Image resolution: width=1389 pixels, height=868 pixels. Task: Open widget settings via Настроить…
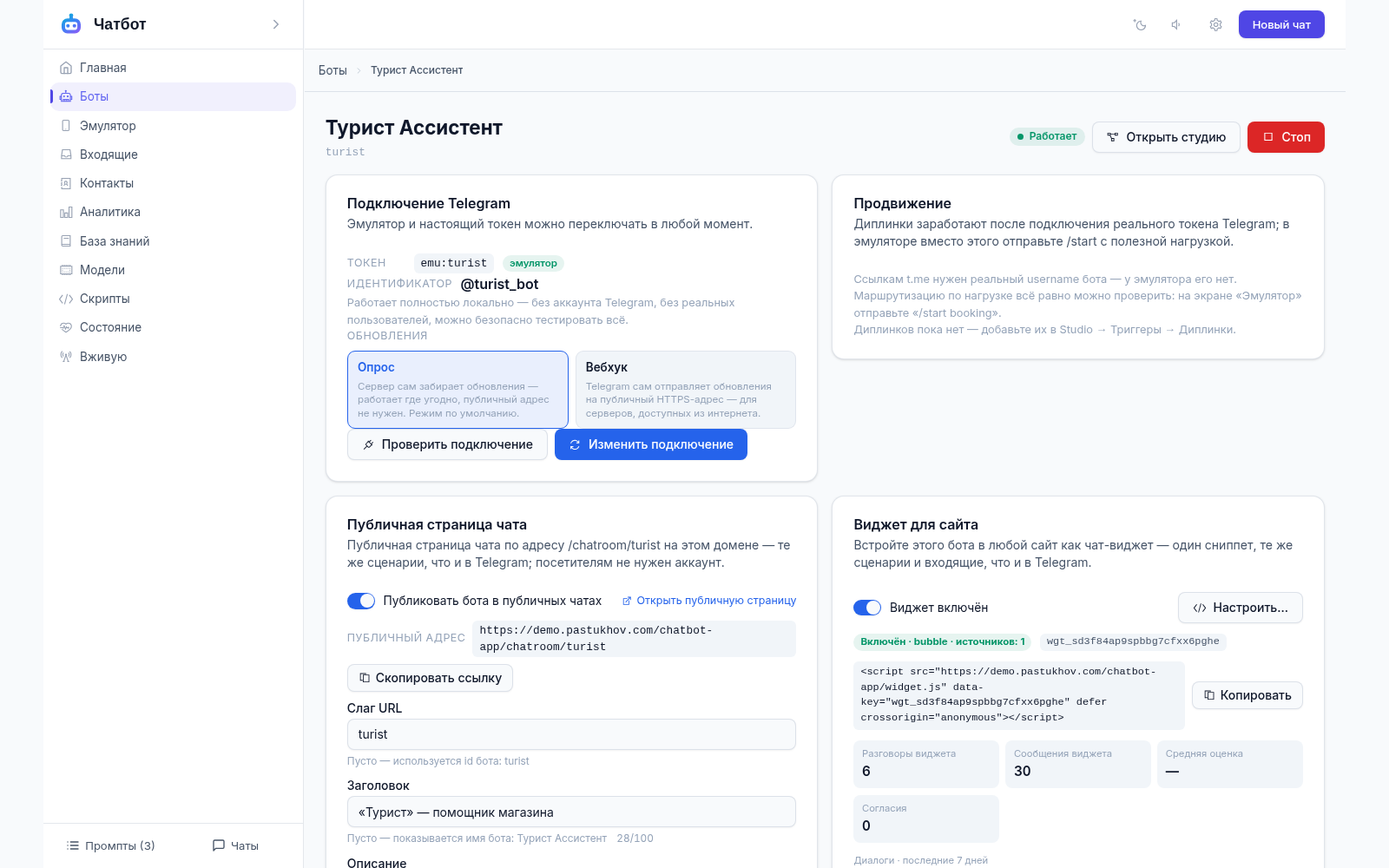(x=1241, y=608)
